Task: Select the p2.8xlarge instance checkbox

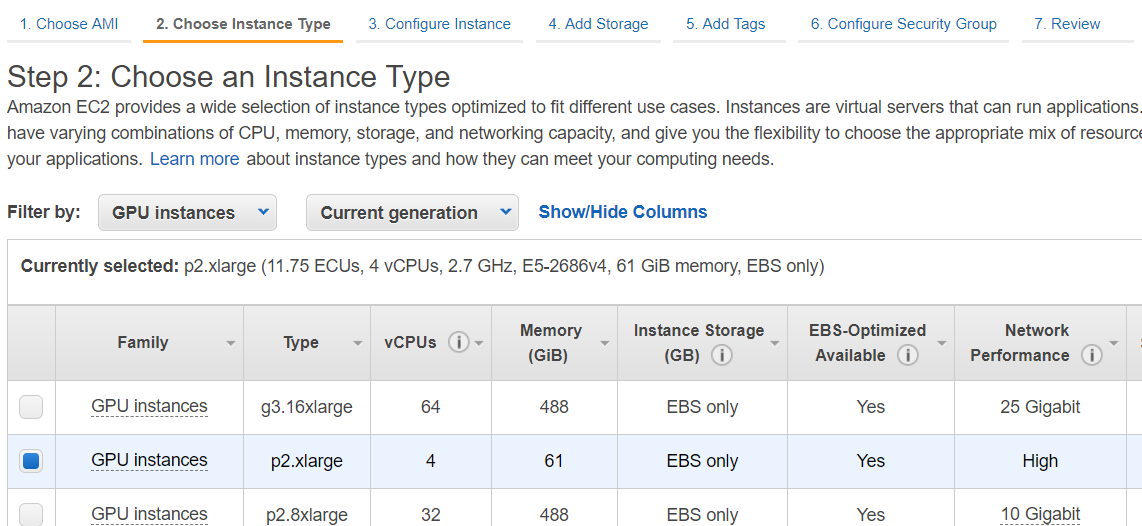Action: click(x=31, y=514)
